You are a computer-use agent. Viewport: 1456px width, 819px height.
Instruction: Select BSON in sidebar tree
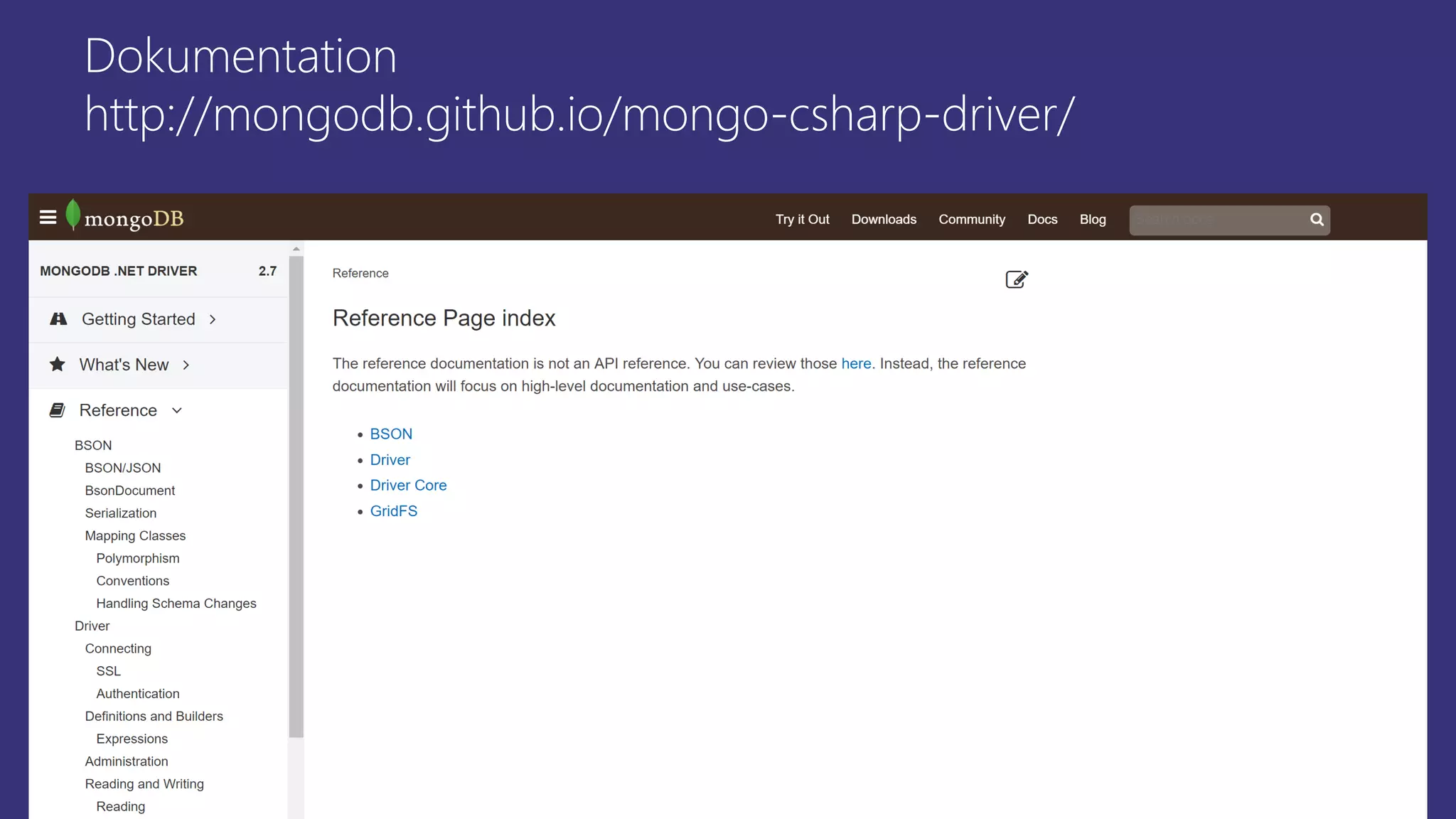coord(93,445)
